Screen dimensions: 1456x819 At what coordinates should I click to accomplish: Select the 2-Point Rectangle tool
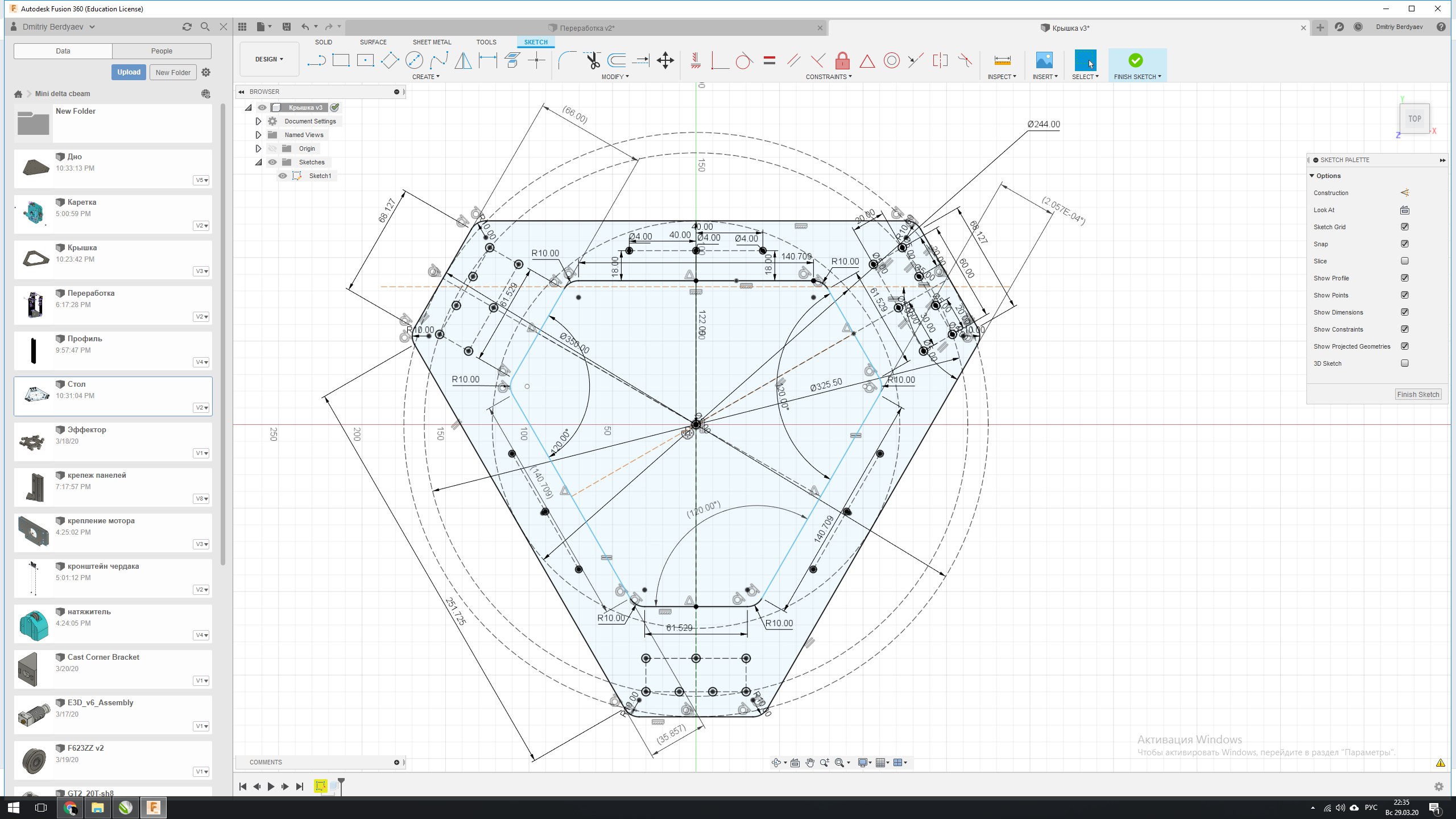click(341, 60)
